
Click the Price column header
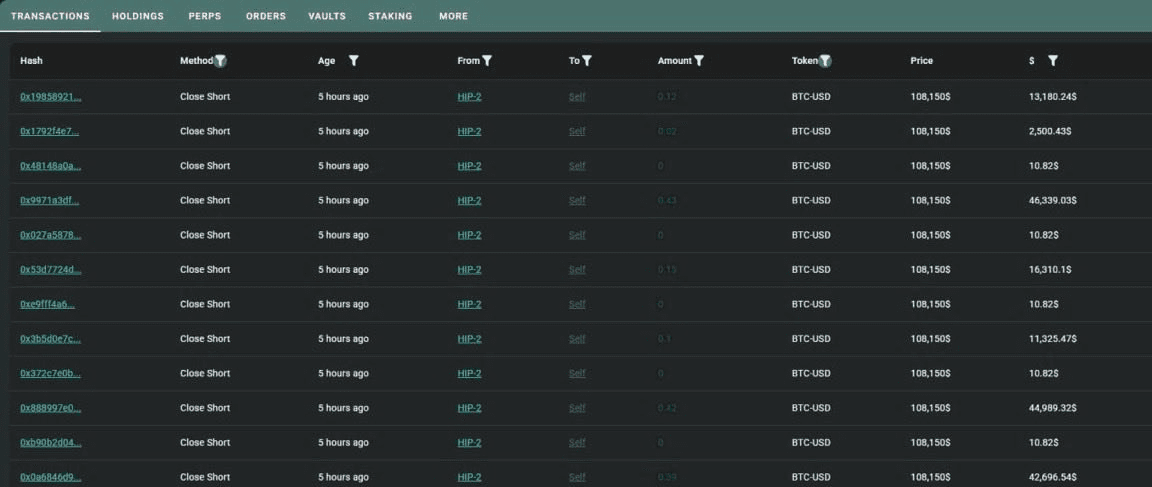pos(921,61)
